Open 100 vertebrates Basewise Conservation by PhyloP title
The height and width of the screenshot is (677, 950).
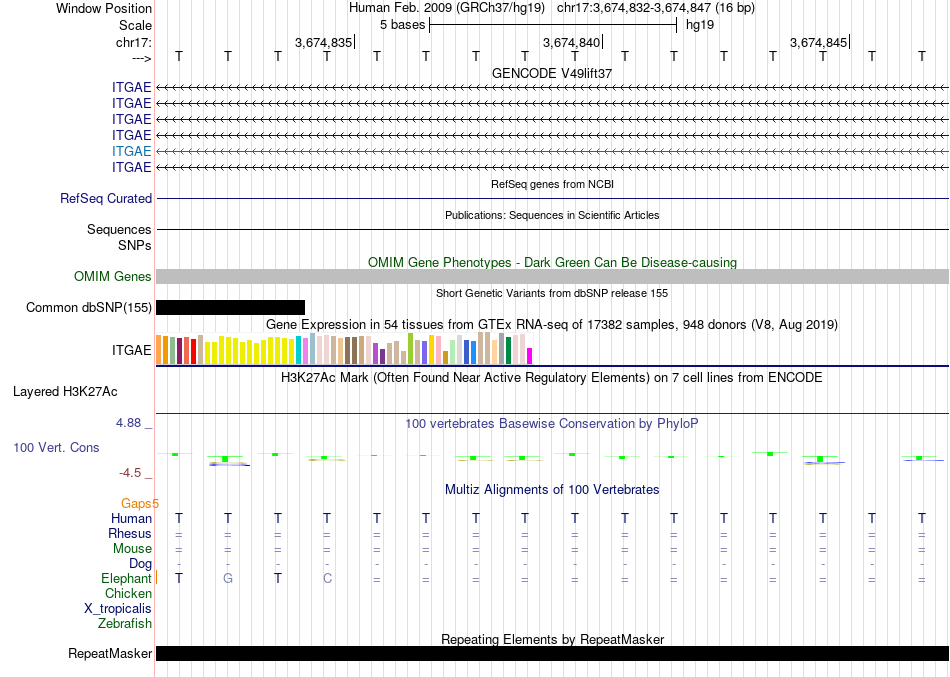click(x=552, y=424)
